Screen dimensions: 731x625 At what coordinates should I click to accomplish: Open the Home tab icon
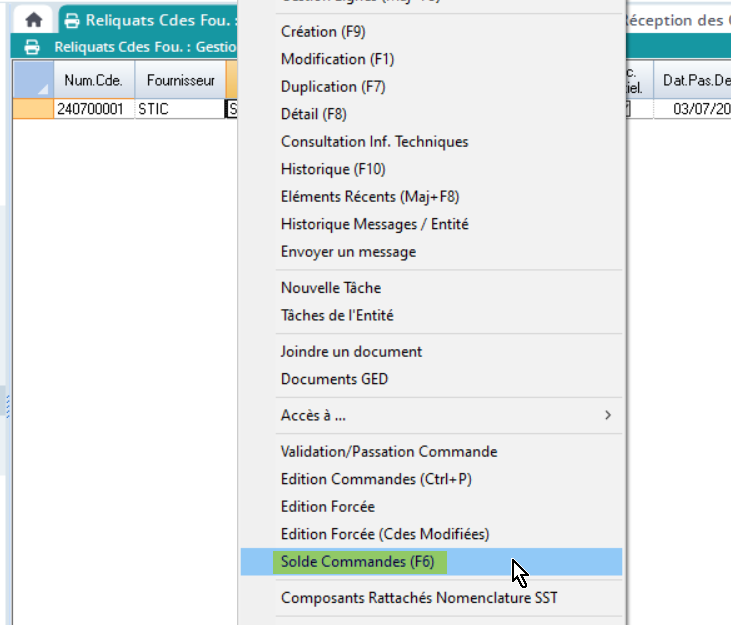[34, 20]
